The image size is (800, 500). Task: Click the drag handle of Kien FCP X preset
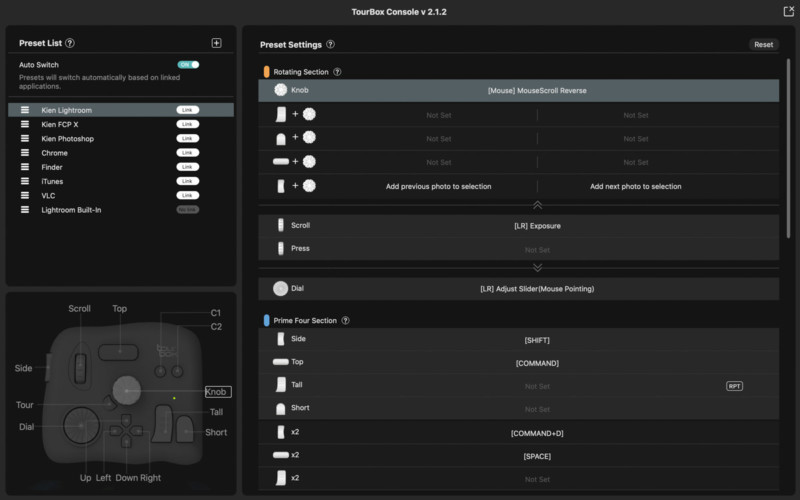point(24,124)
